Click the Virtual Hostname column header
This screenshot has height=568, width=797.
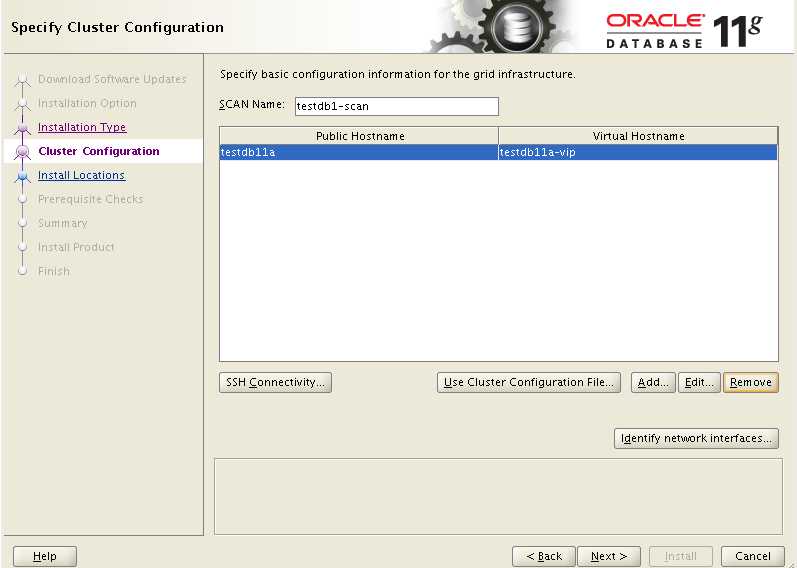[x=638, y=136]
